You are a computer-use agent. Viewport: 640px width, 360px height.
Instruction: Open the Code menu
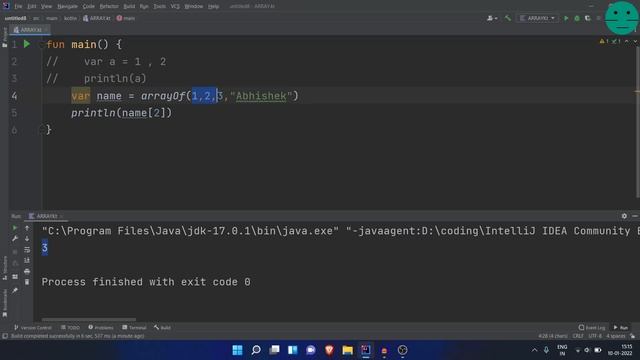pyautogui.click(x=89, y=7)
